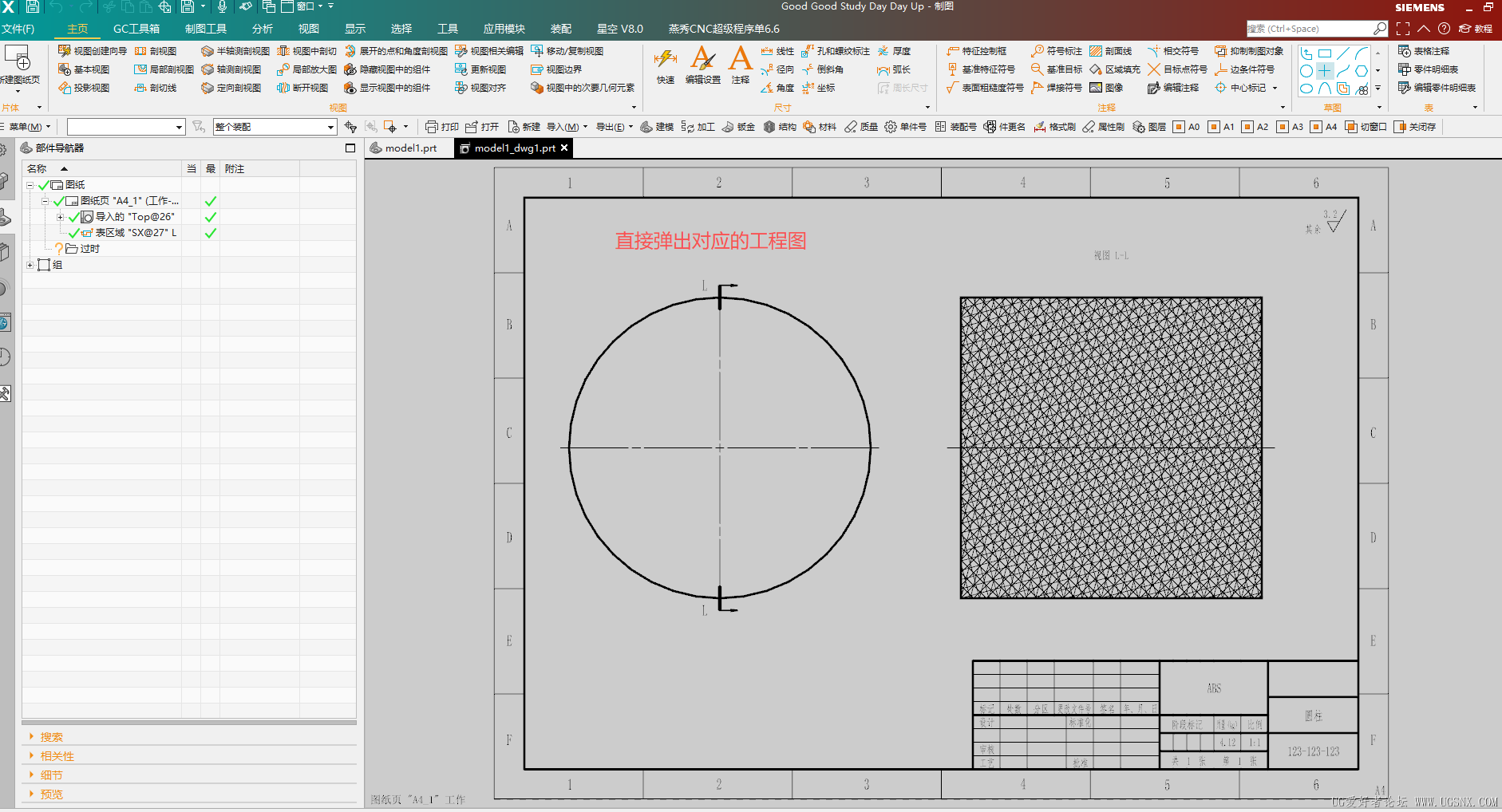Open the 快速 rapid dimension tool
Image resolution: width=1502 pixels, height=812 pixels.
tap(666, 65)
